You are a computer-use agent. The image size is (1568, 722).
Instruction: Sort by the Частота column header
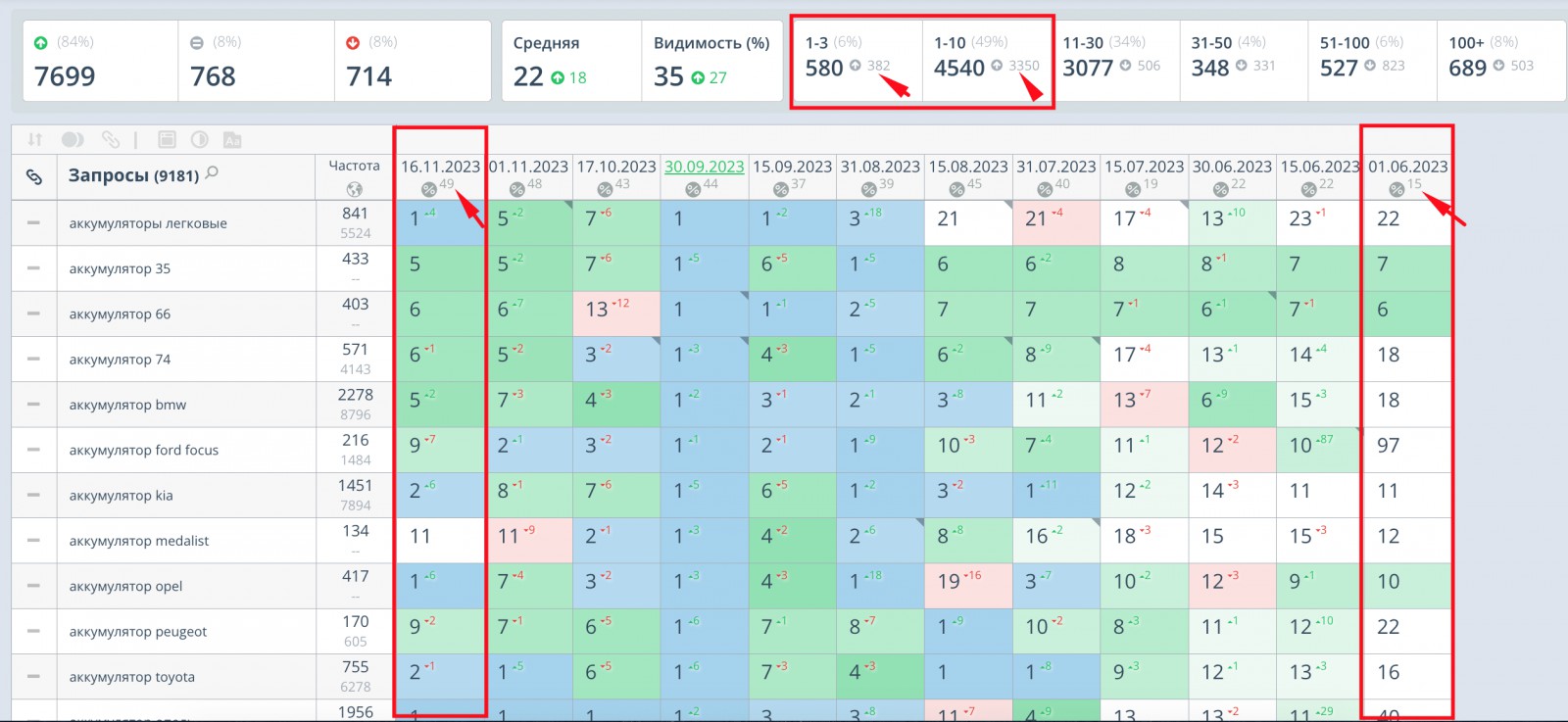click(x=354, y=166)
